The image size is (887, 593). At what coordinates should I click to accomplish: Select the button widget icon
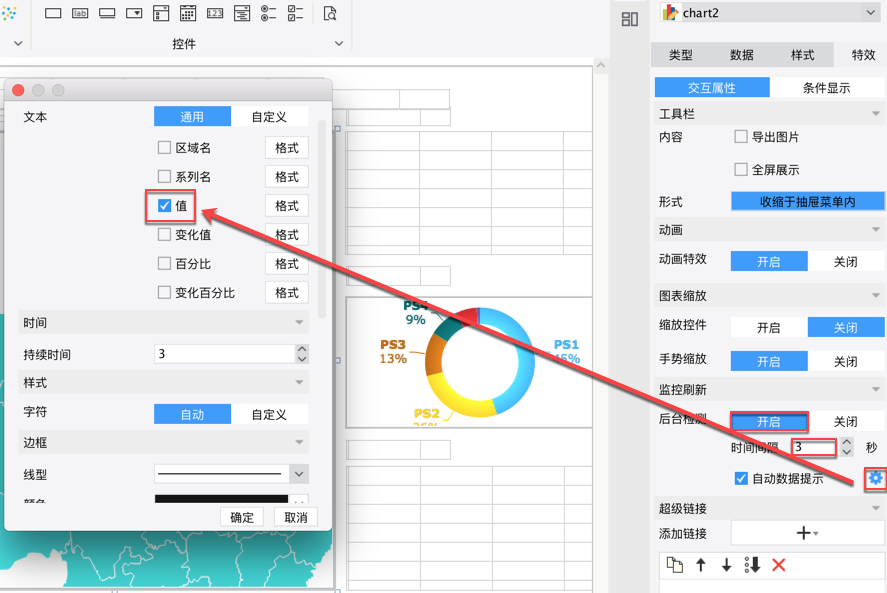coord(107,13)
